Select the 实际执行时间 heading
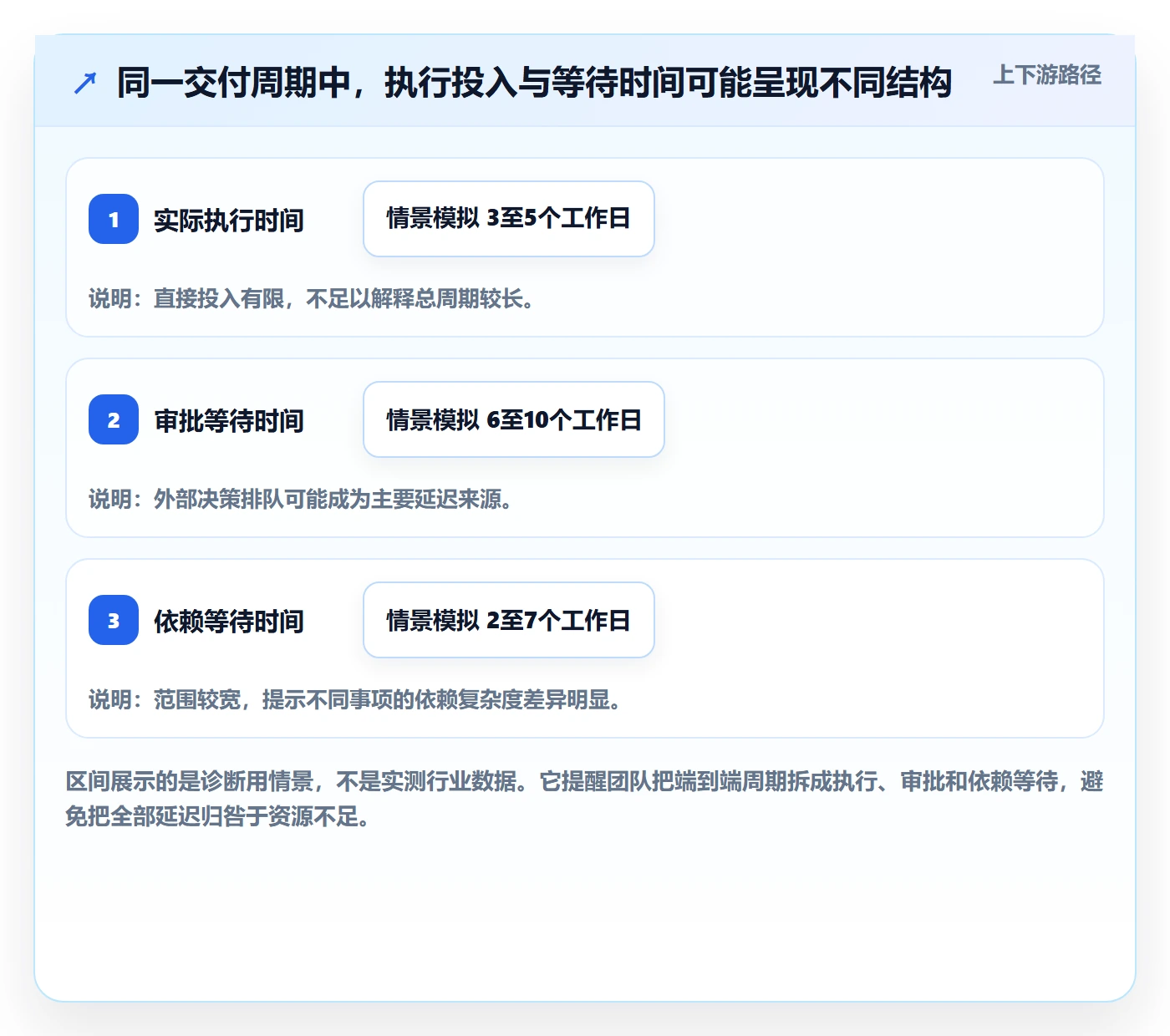Screen dimensions: 1170x1036 [x=229, y=220]
